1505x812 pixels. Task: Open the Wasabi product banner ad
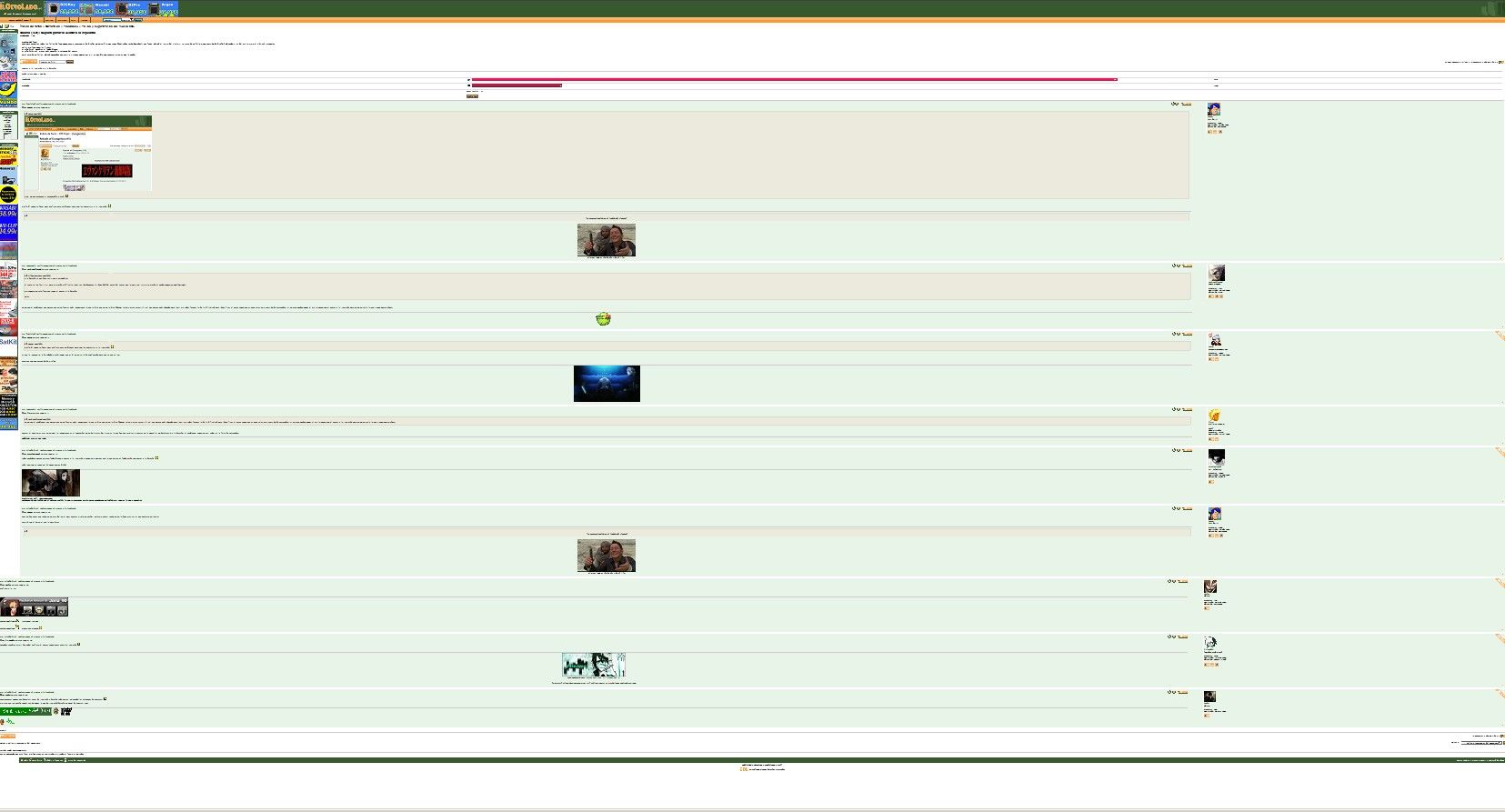coord(96,8)
